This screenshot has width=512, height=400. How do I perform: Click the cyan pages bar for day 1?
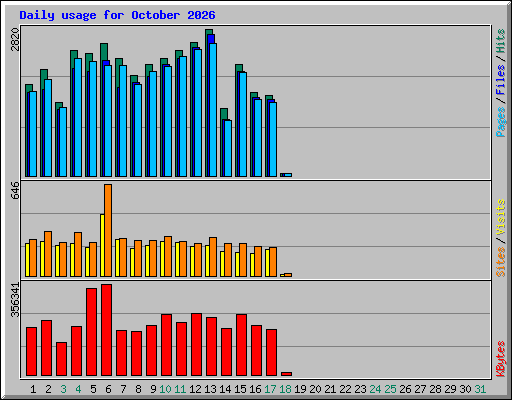click(33, 134)
